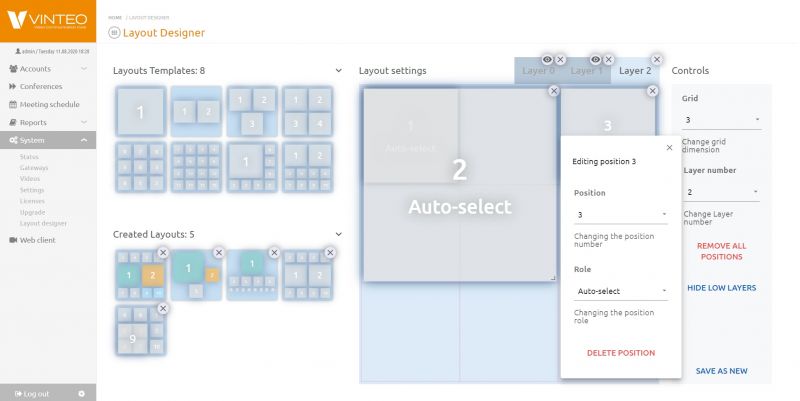Click HIDE LOW LAYERS toggle
800x401 pixels.
(x=721, y=288)
